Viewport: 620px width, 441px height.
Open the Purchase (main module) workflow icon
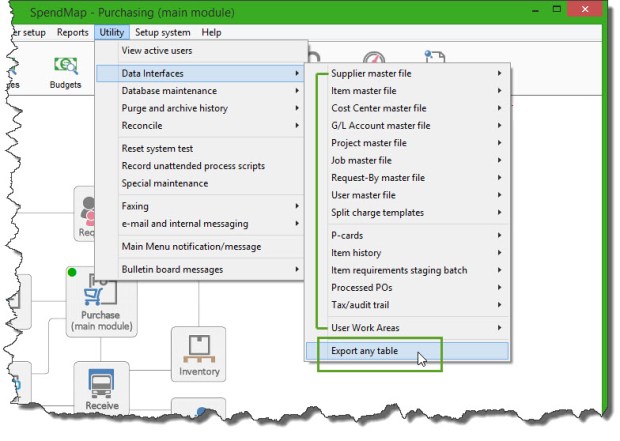[x=102, y=303]
